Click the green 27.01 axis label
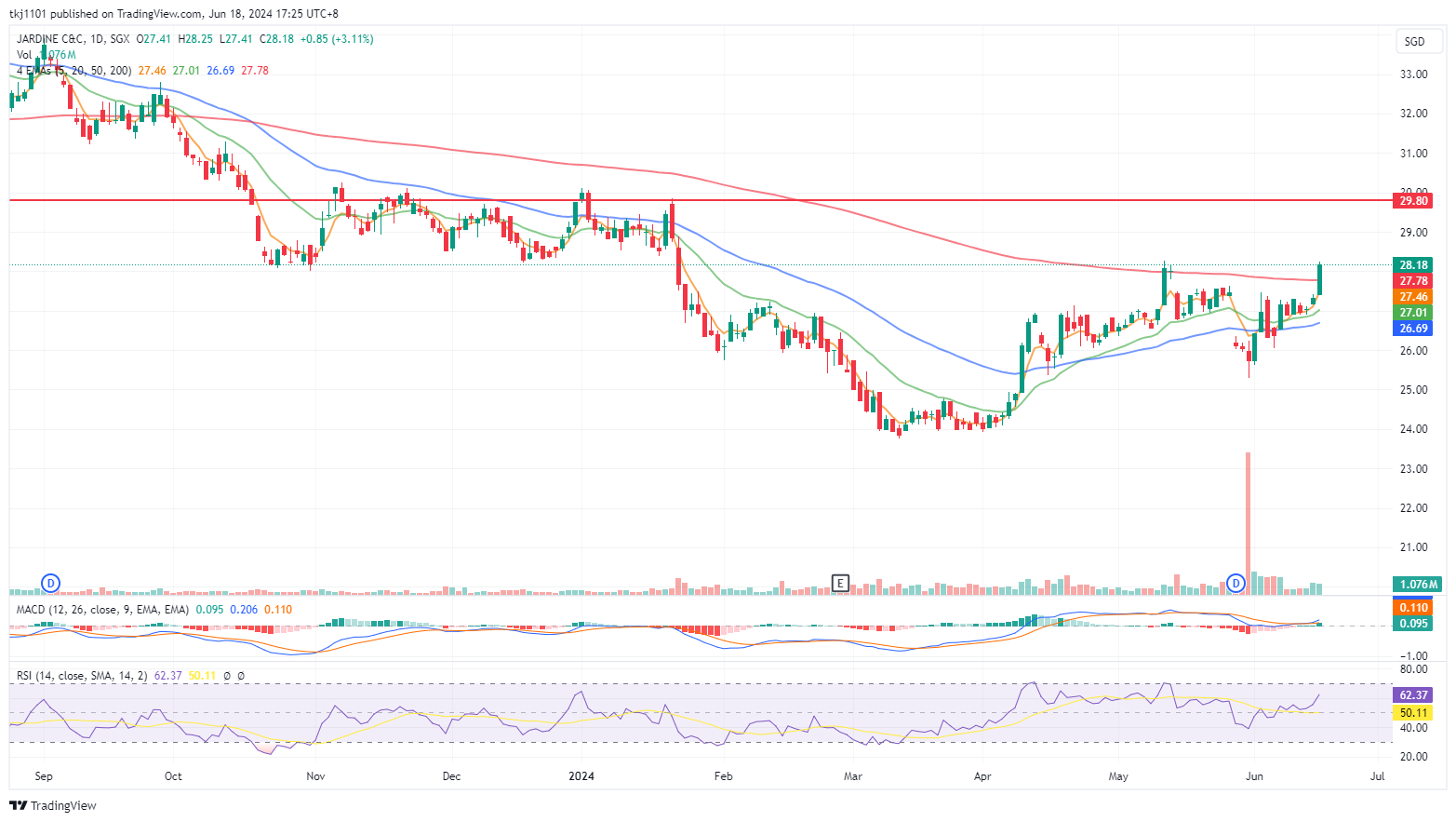 [1413, 313]
